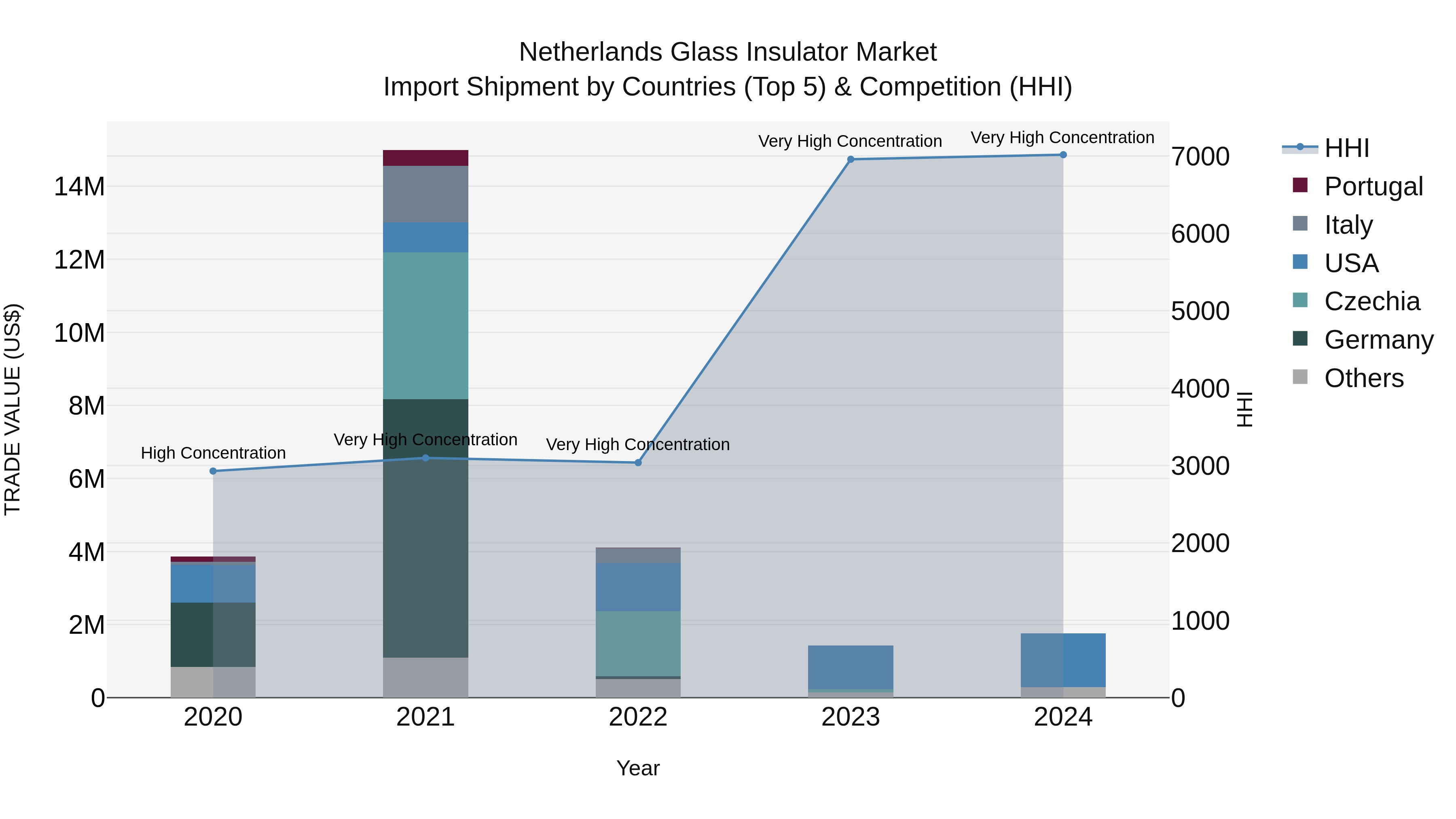The height and width of the screenshot is (819, 1456).
Task: Click the '1000' right axis tick
Action: tap(1200, 620)
